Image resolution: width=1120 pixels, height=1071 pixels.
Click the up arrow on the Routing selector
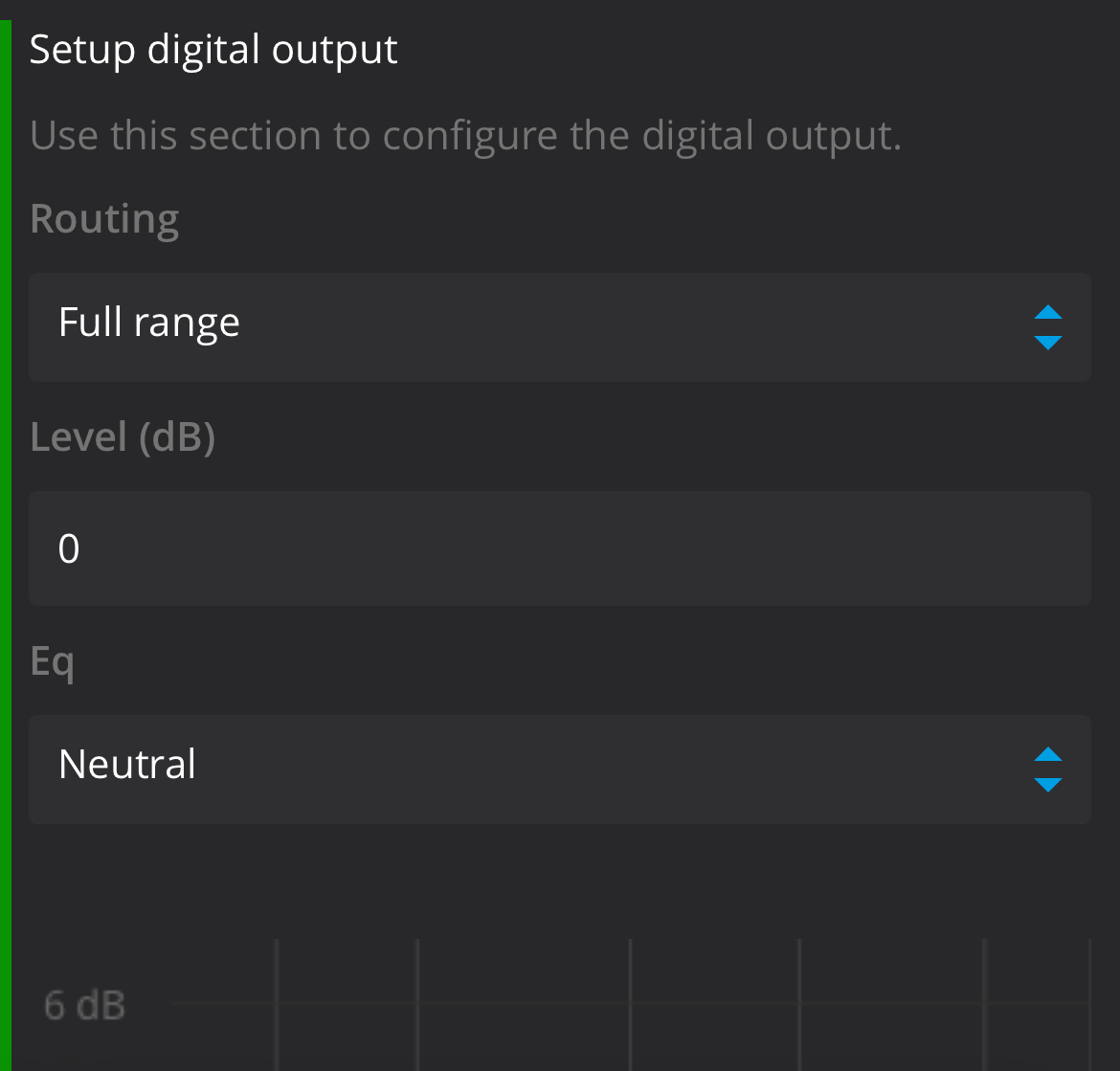pos(1048,312)
